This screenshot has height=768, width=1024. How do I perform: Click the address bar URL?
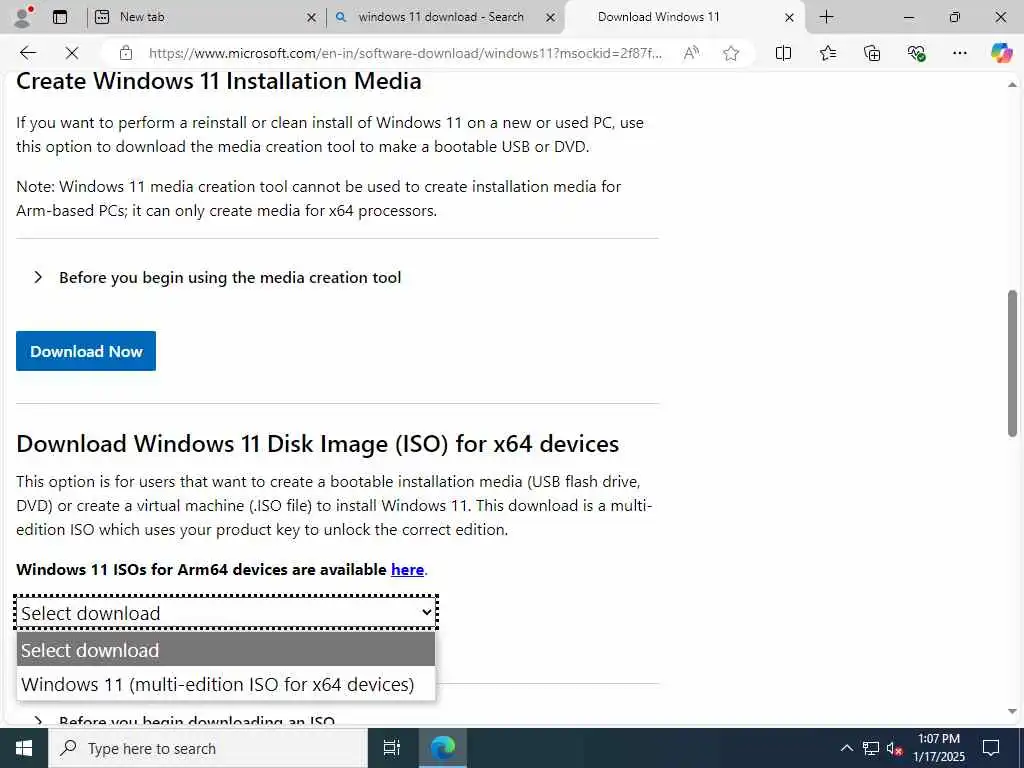[x=405, y=53]
